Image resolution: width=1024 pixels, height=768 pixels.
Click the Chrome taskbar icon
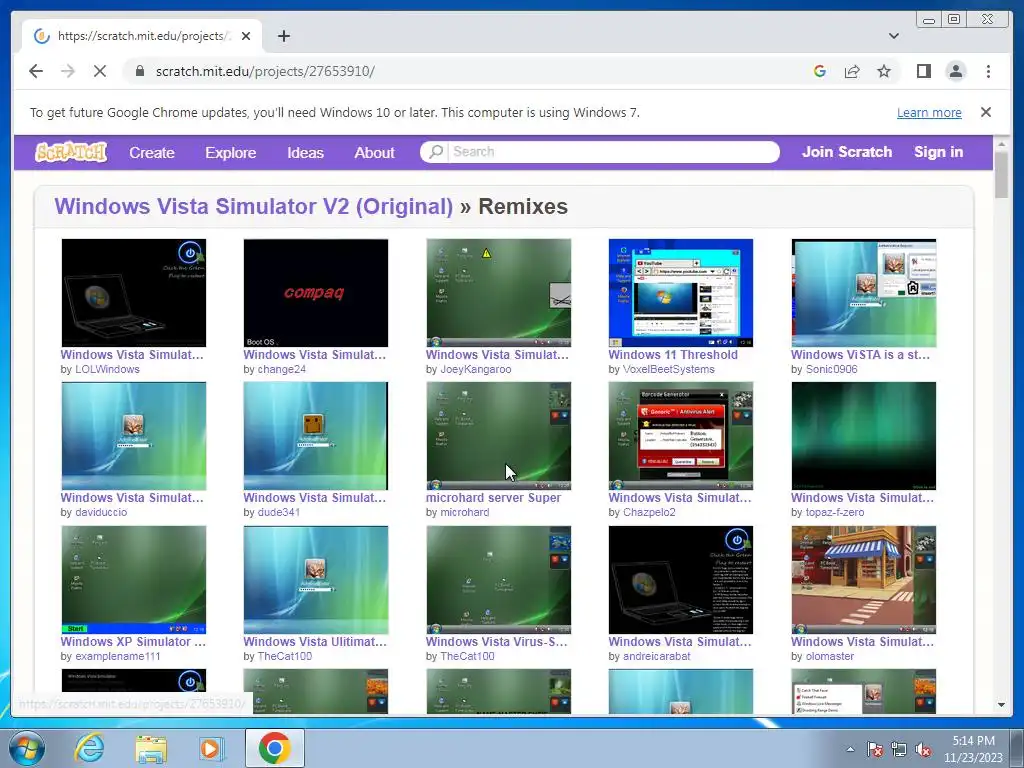(274, 748)
